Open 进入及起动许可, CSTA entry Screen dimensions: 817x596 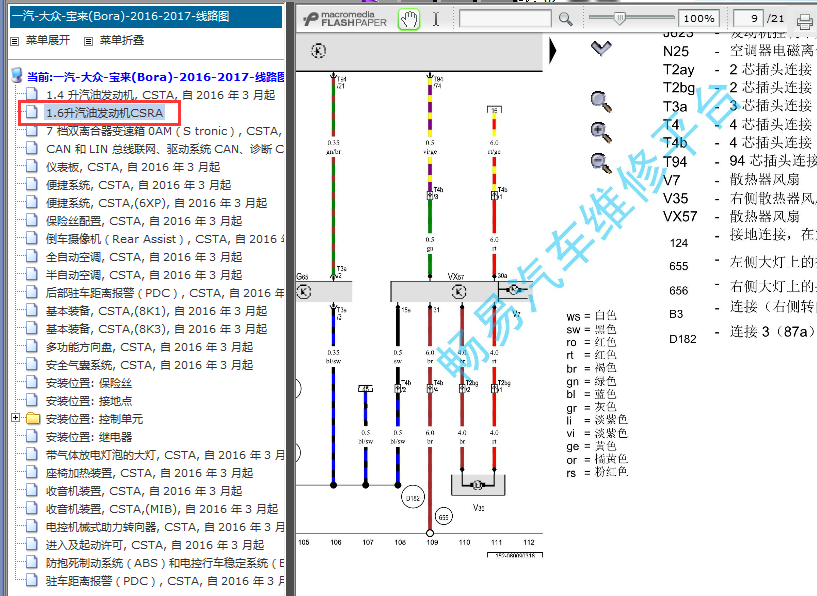click(x=155, y=545)
